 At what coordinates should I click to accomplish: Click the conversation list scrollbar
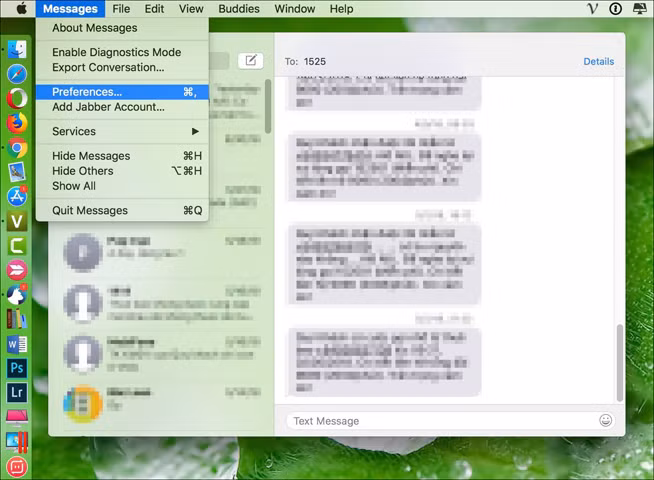point(268,107)
